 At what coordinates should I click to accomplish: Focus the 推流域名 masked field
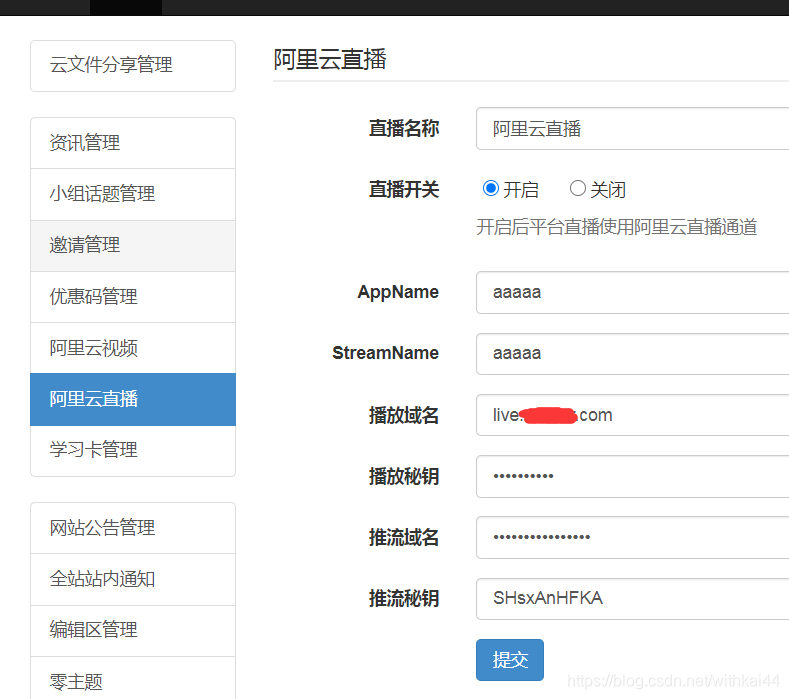pyautogui.click(x=633, y=537)
